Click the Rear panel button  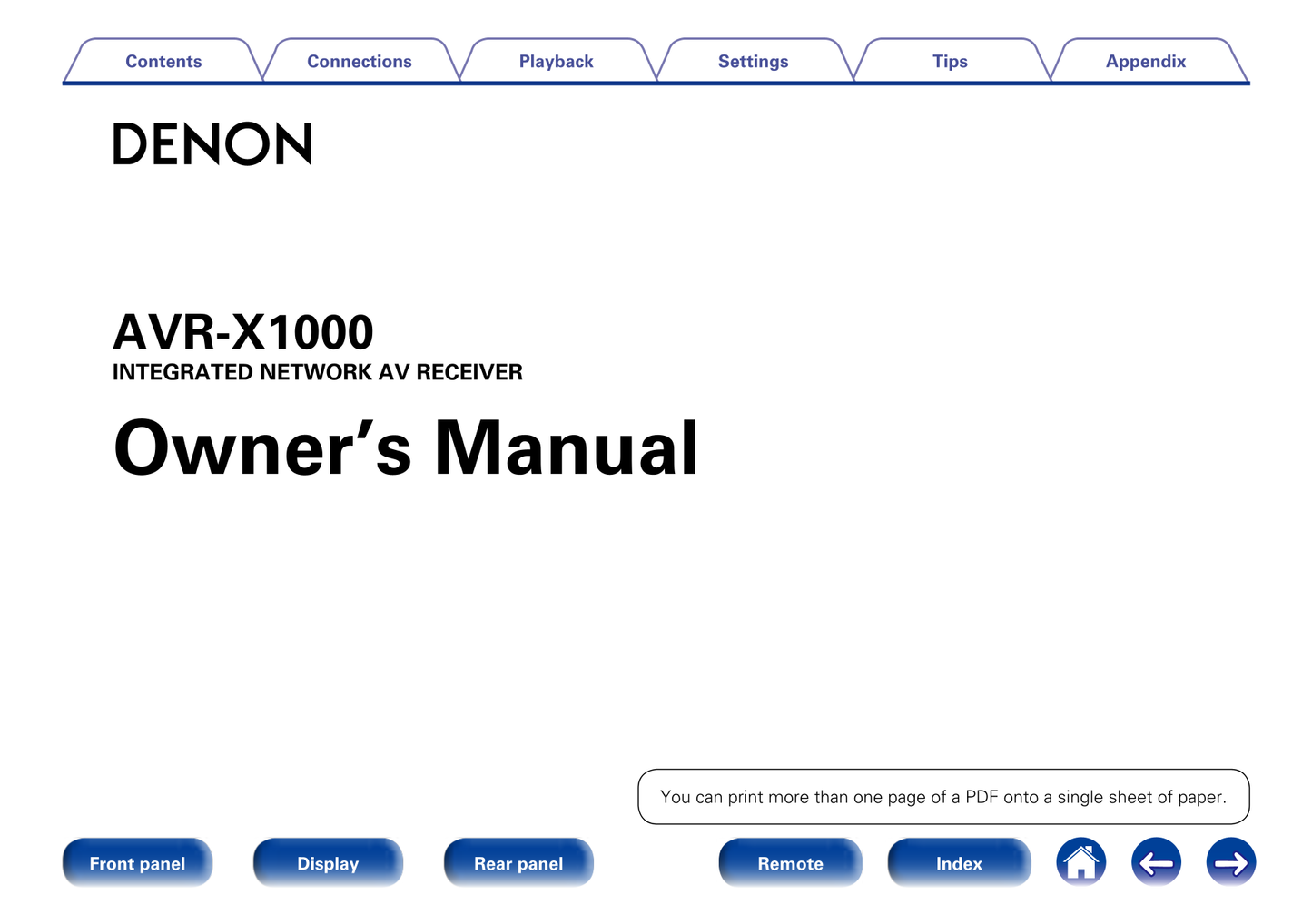click(x=518, y=863)
